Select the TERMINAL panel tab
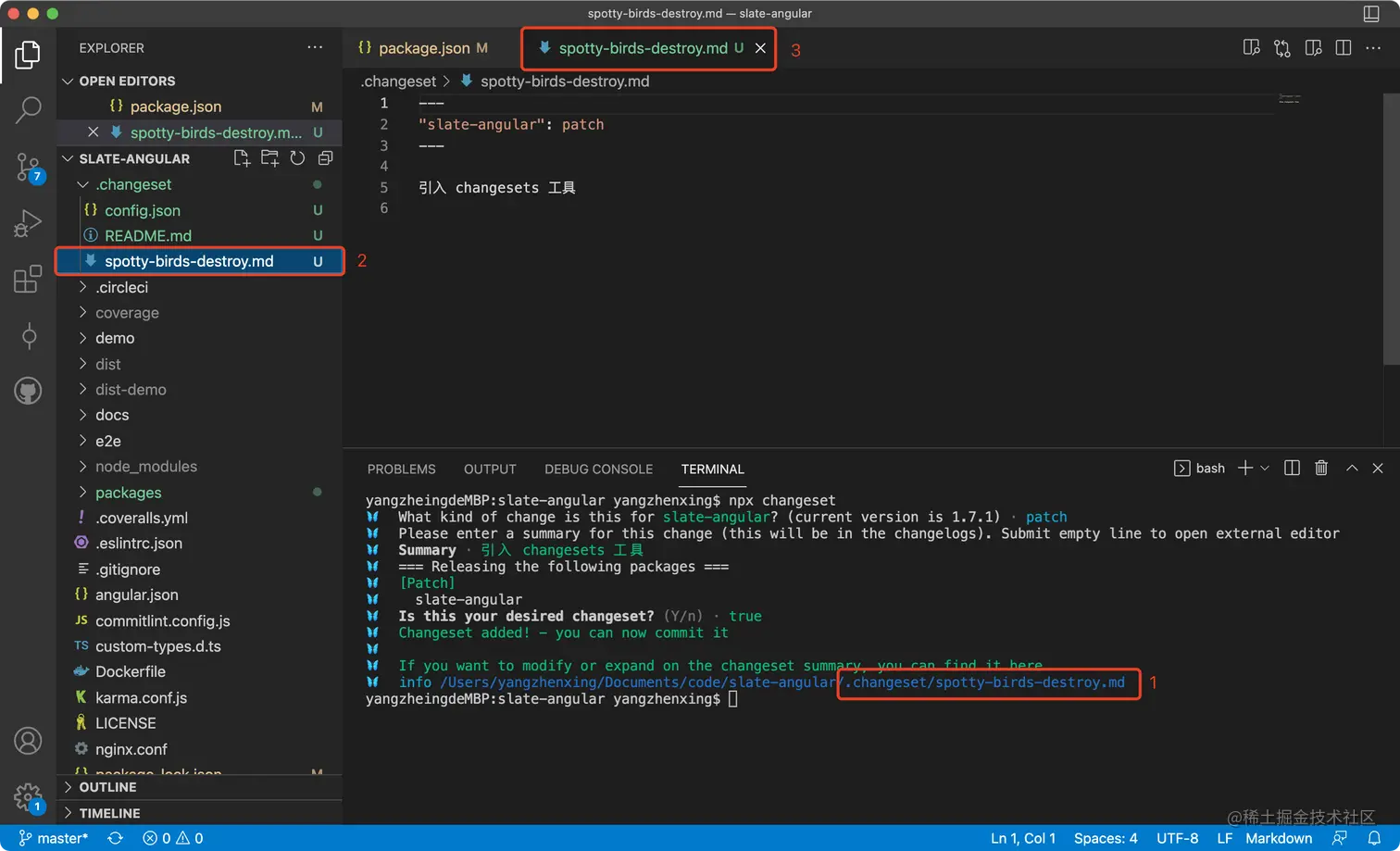 click(713, 469)
